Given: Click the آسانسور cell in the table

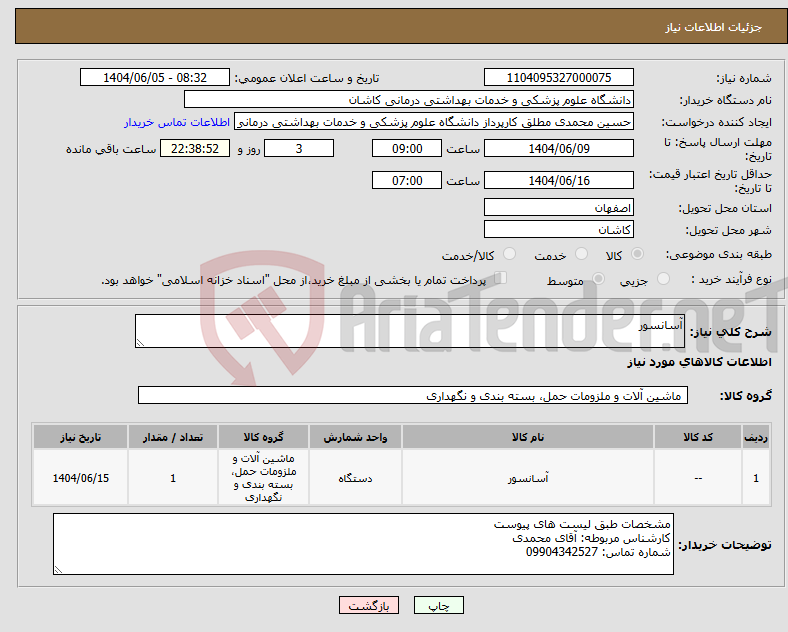Looking at the screenshot, I should (528, 478).
